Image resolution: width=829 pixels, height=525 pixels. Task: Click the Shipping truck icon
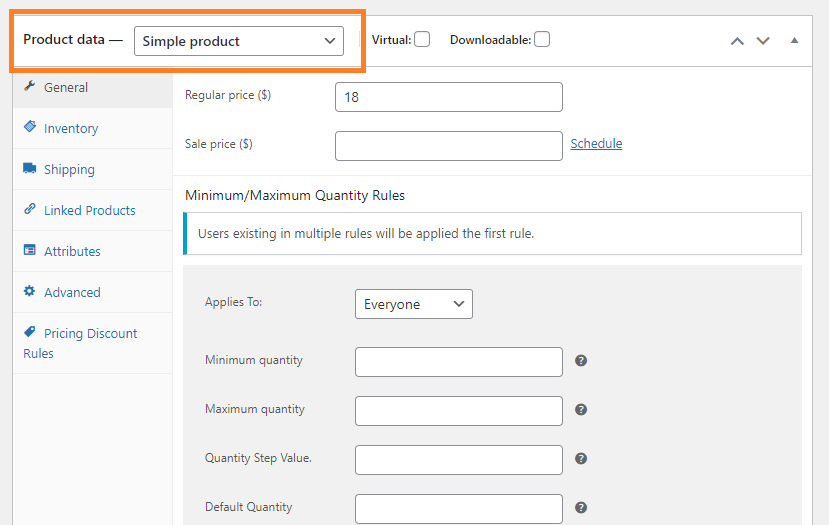(30, 168)
